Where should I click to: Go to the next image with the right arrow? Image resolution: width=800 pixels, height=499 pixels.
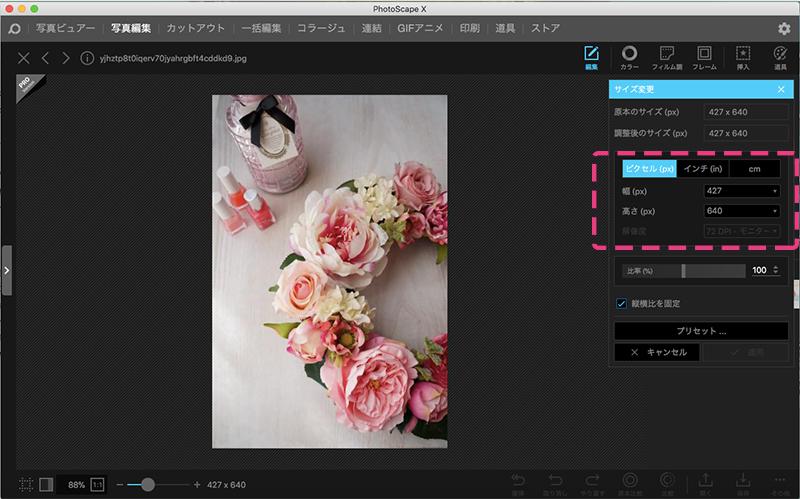65,58
